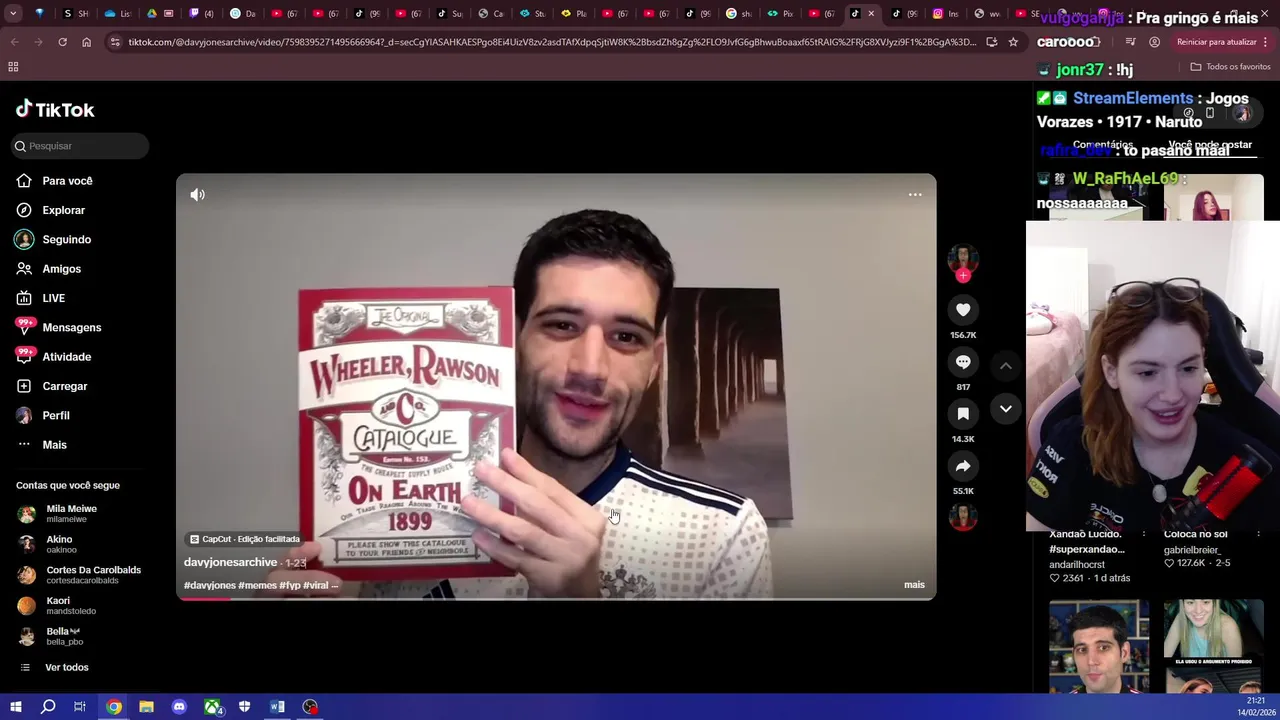
Task: Open the Perfil page
Action: coord(55,415)
